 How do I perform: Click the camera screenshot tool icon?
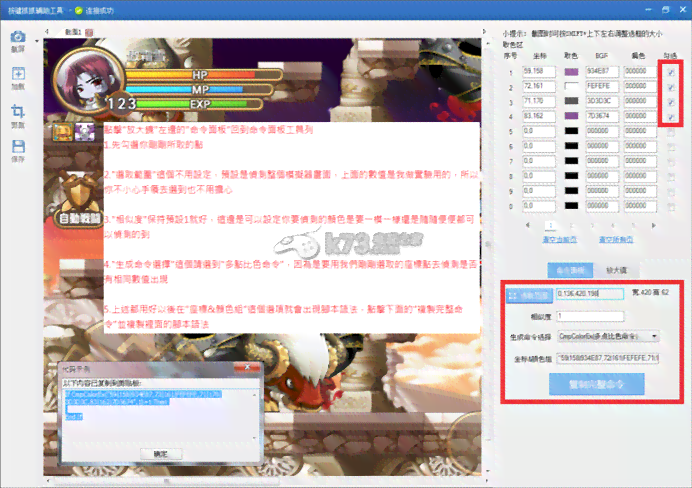[18, 37]
